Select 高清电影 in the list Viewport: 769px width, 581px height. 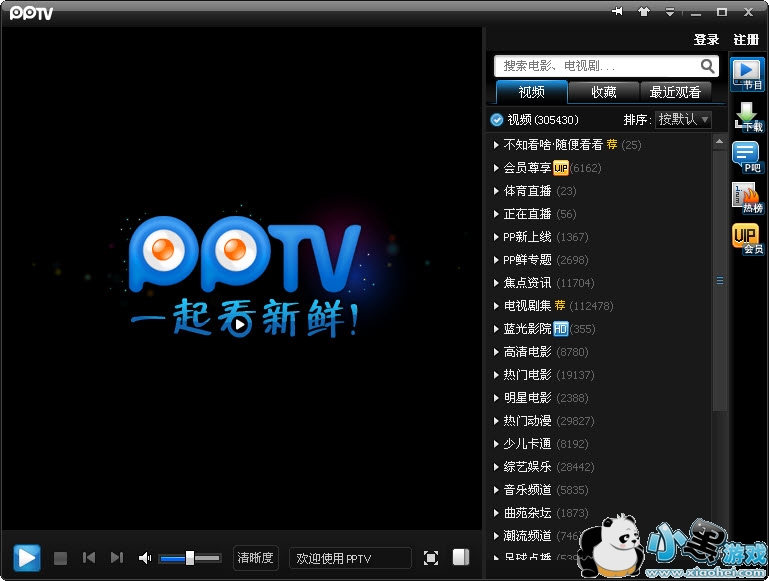[x=528, y=352]
